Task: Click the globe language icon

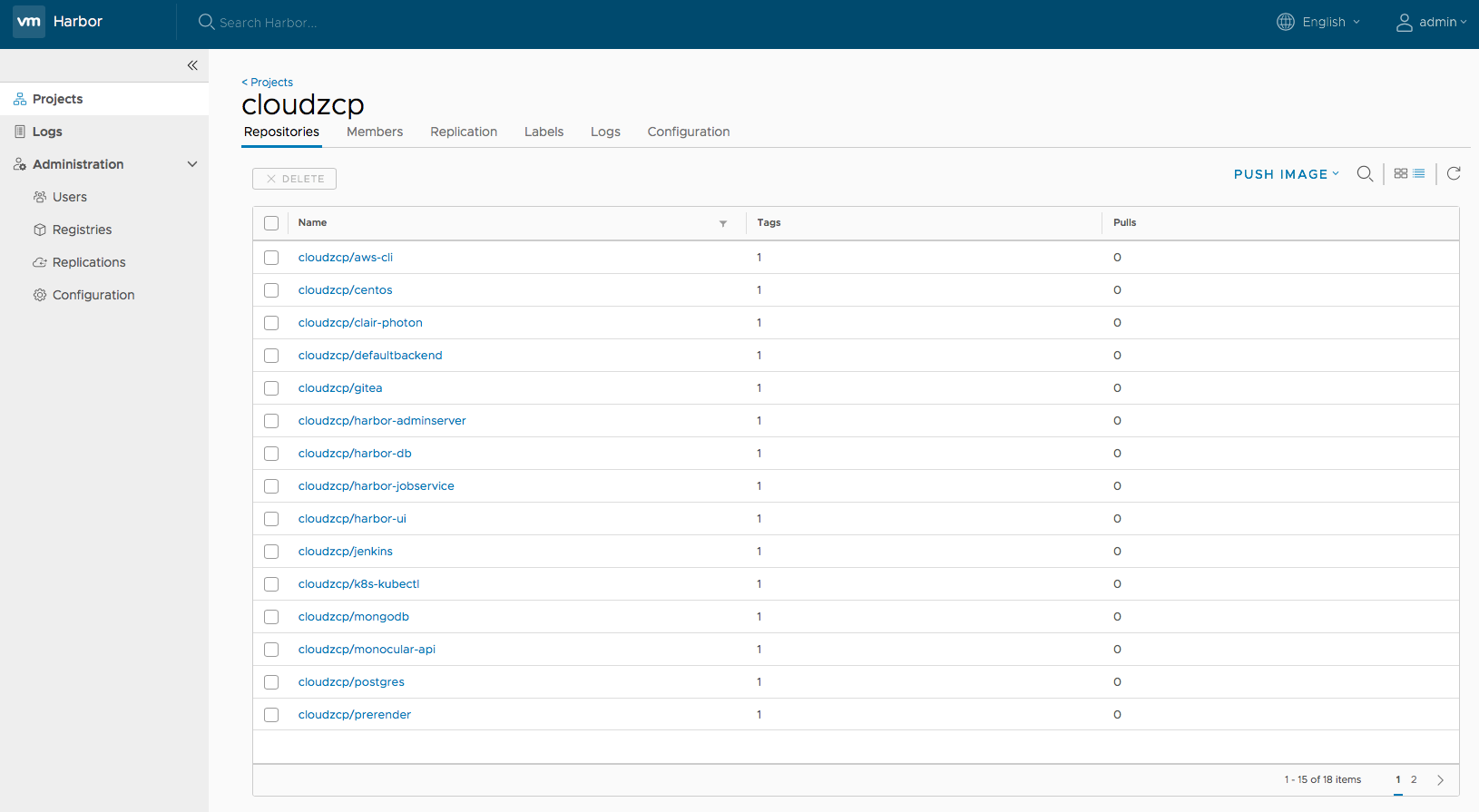Action: pyautogui.click(x=1286, y=22)
